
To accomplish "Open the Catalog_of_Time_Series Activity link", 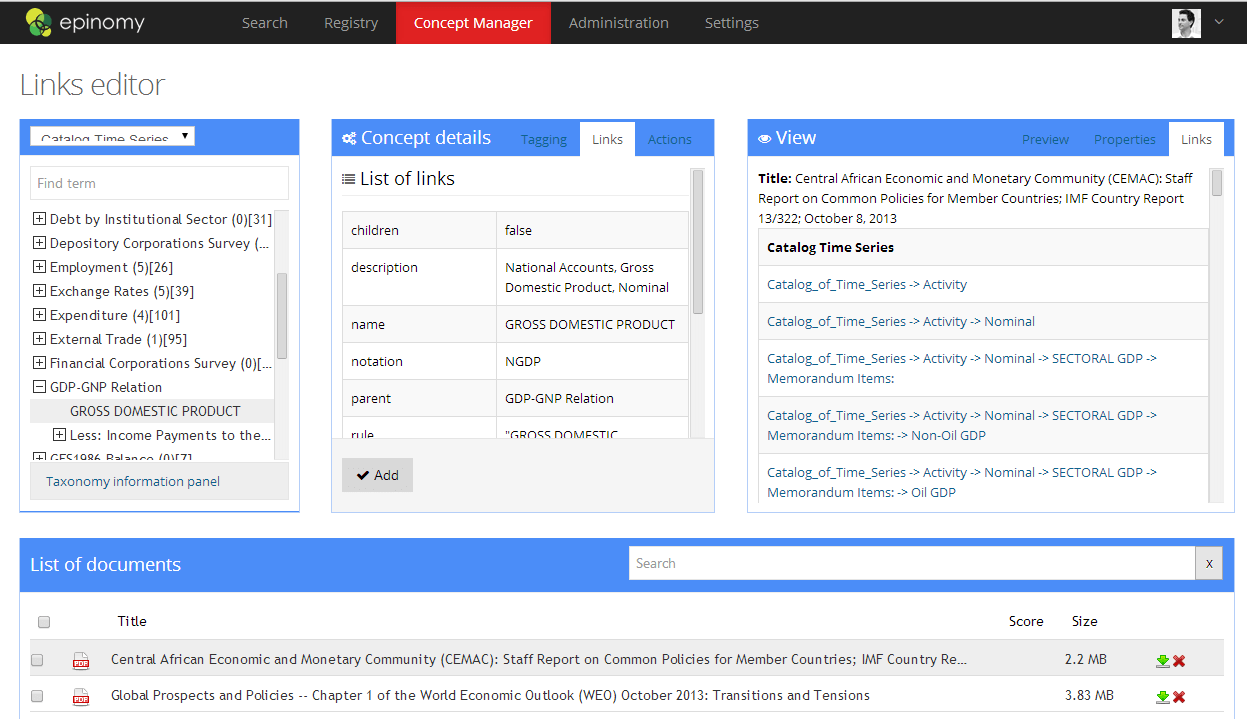I will coord(866,285).
